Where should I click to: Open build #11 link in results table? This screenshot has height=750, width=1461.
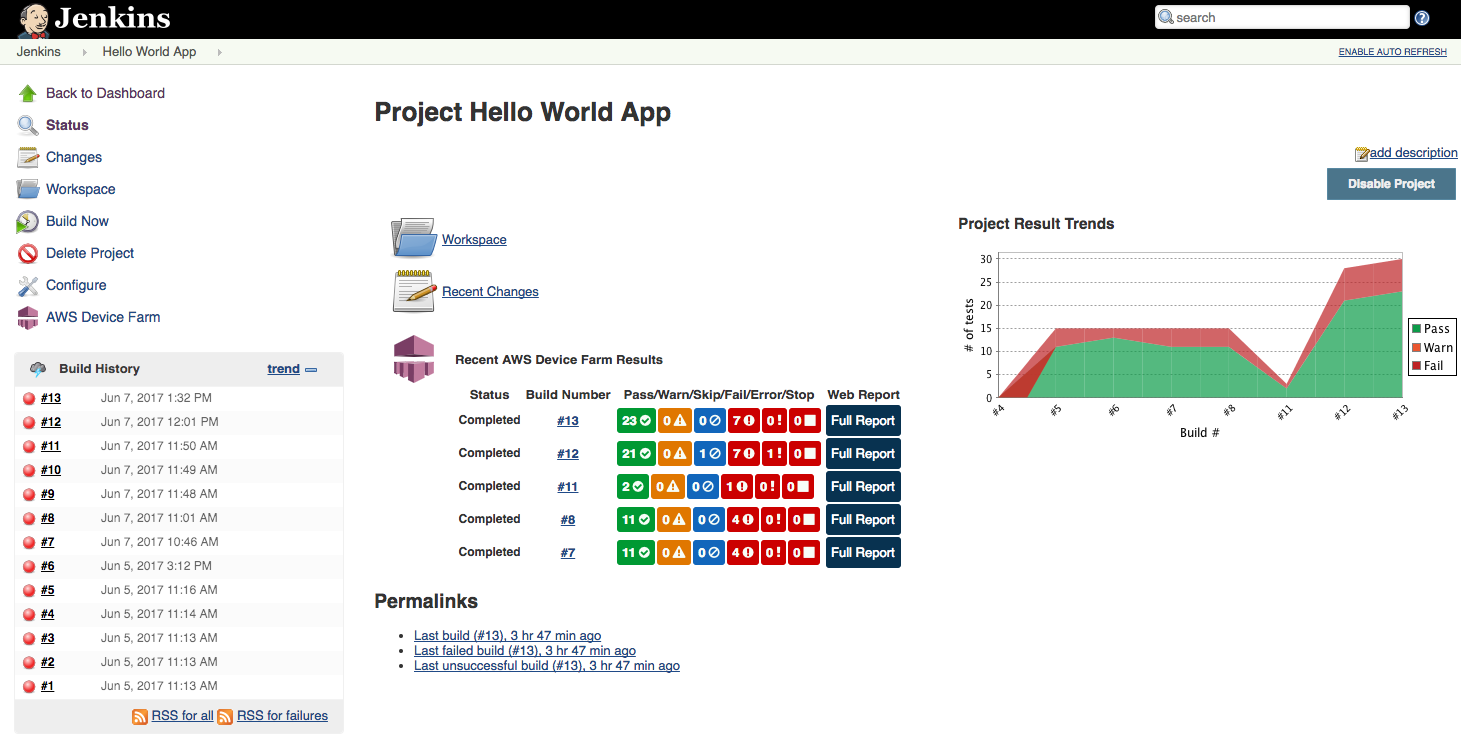[x=567, y=487]
